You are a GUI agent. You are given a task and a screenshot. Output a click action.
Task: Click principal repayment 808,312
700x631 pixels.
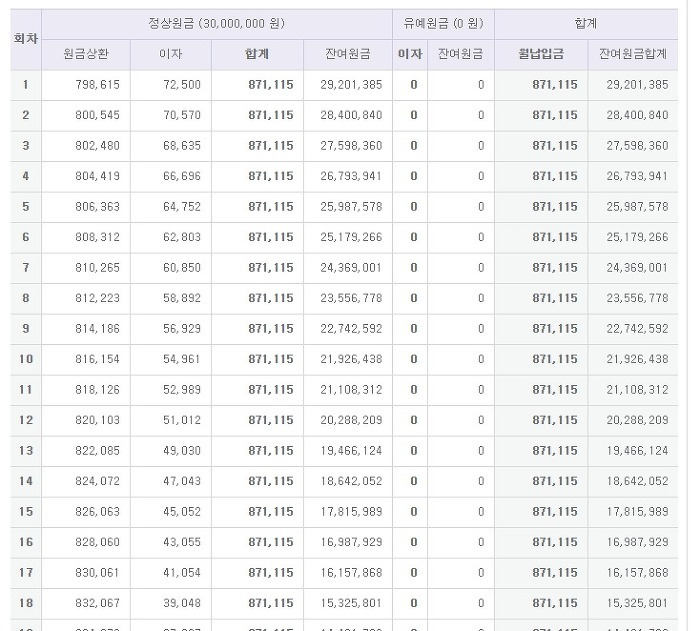97,237
